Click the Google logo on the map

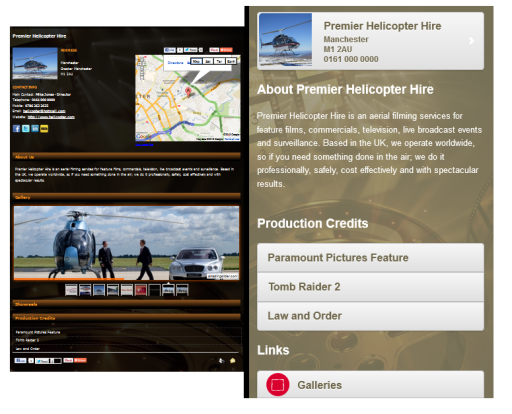tap(143, 137)
